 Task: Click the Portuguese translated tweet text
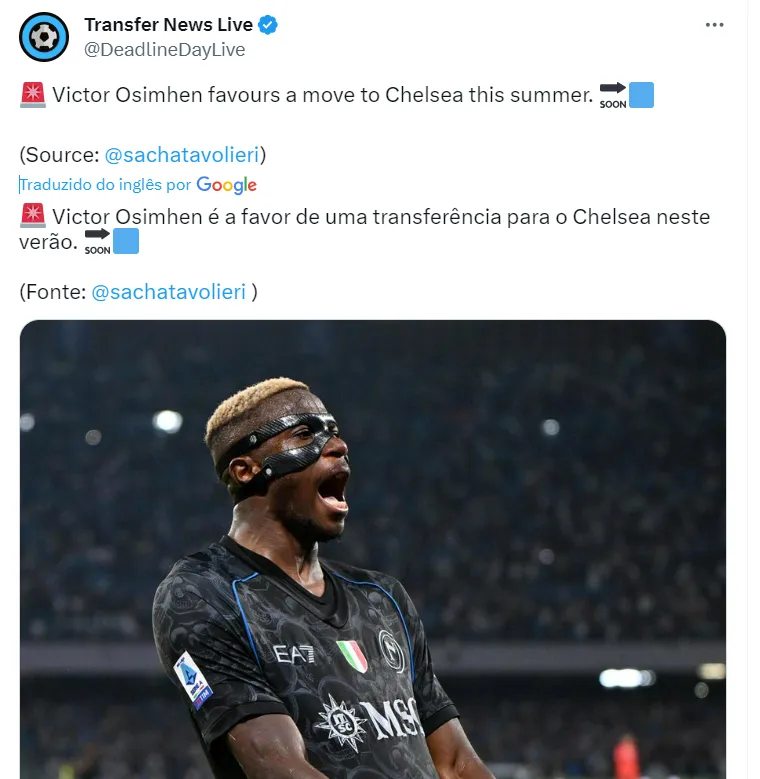pos(364,229)
